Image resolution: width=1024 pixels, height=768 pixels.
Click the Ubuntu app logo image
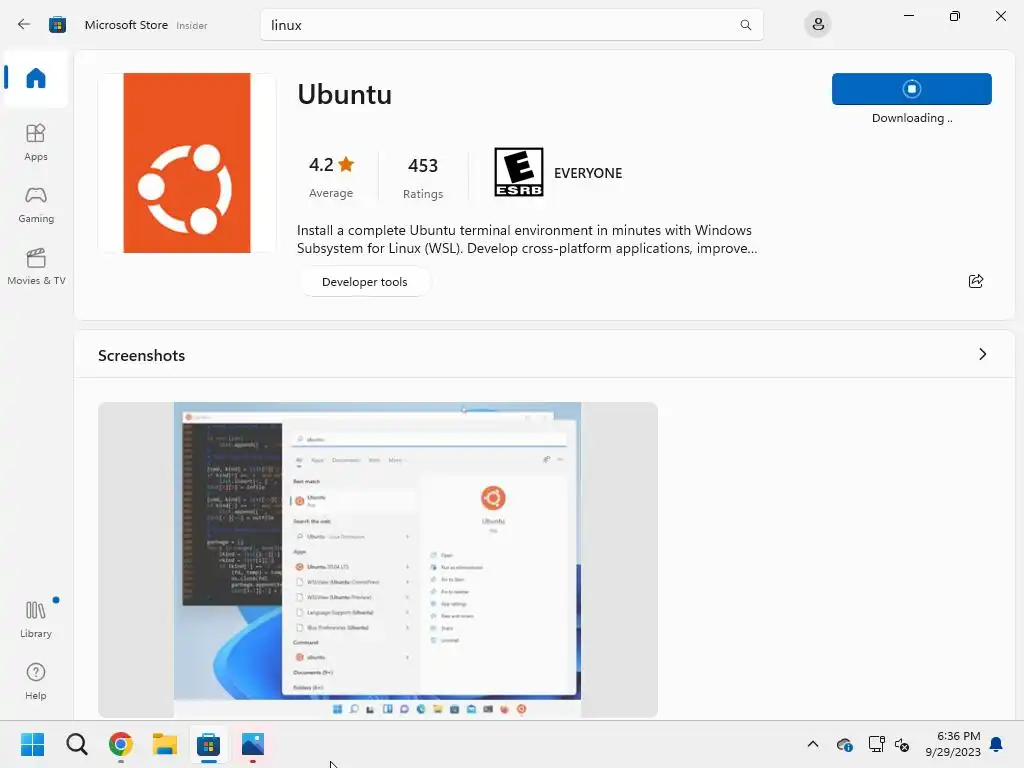(x=187, y=163)
